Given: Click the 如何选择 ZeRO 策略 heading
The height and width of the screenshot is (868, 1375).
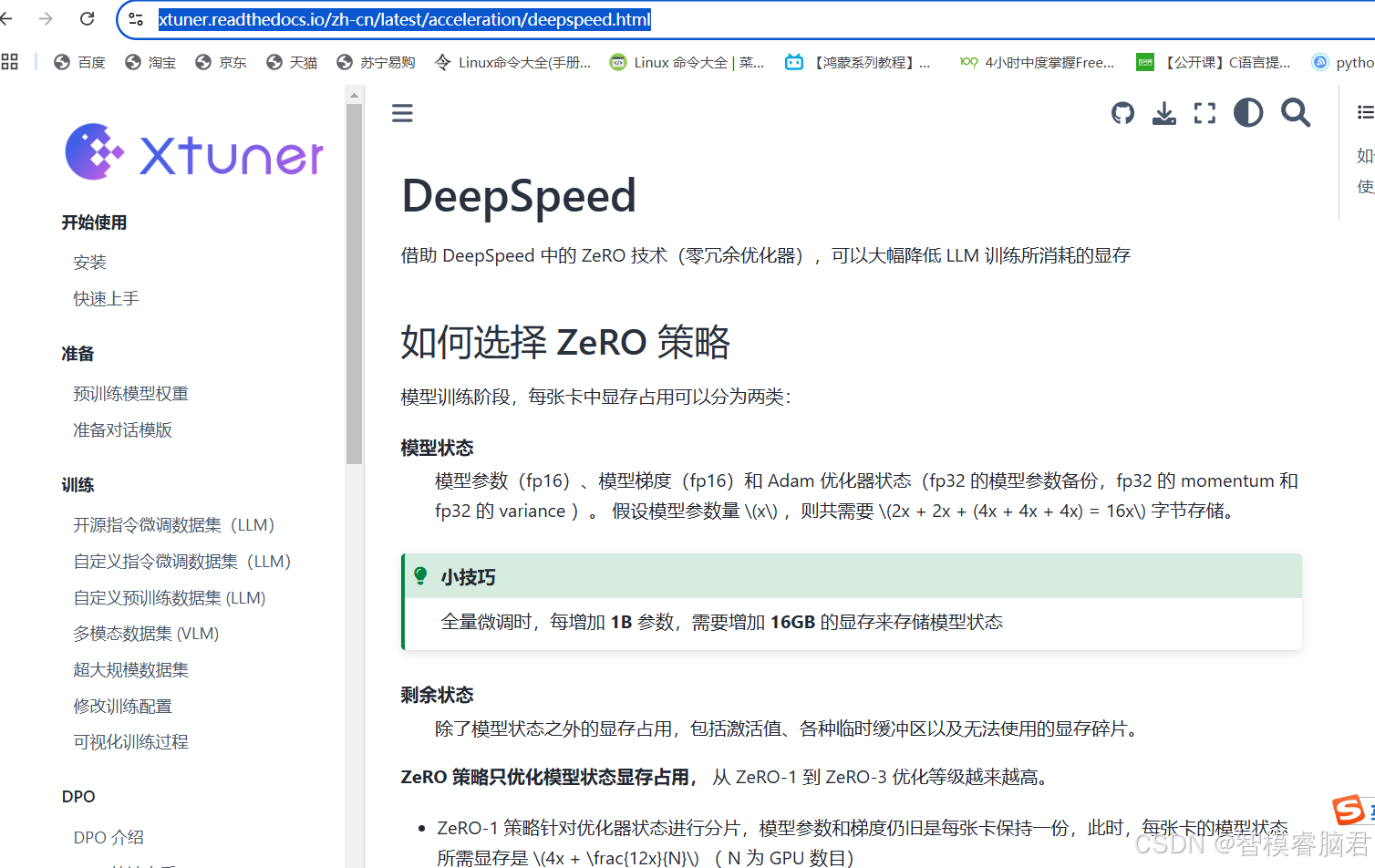Looking at the screenshot, I should (565, 342).
